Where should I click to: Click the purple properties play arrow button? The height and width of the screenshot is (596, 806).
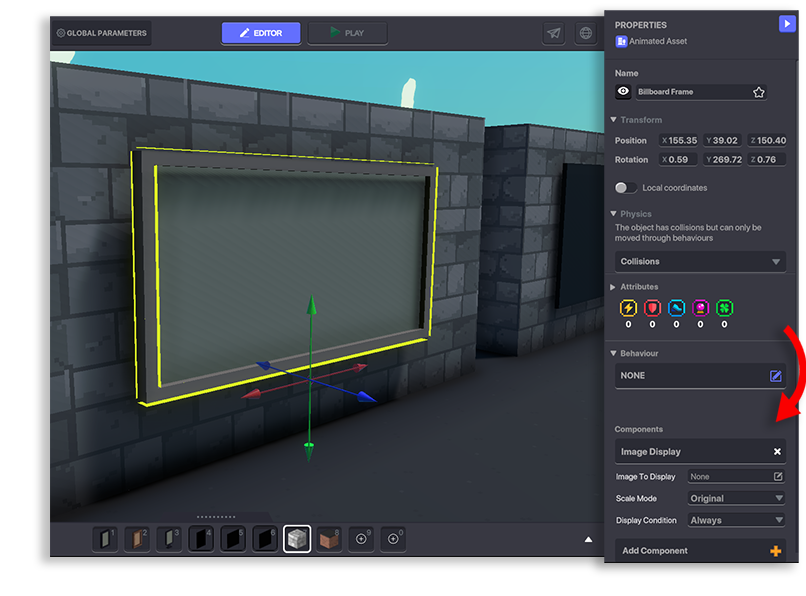coord(787,24)
